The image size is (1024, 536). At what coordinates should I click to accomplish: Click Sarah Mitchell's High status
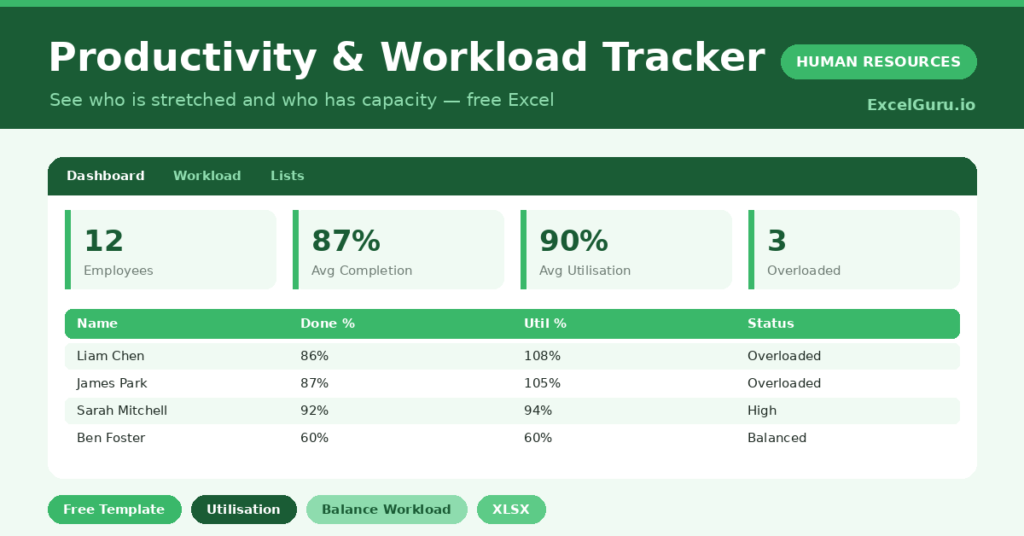[762, 411]
